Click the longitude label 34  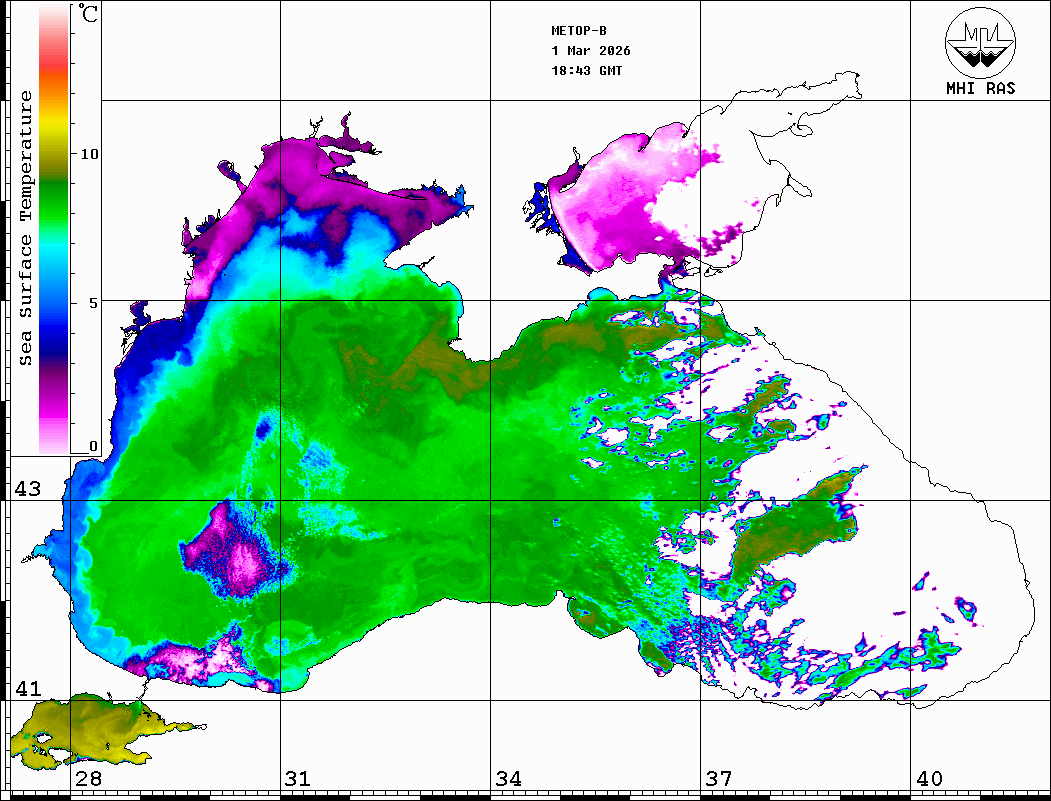508,779
